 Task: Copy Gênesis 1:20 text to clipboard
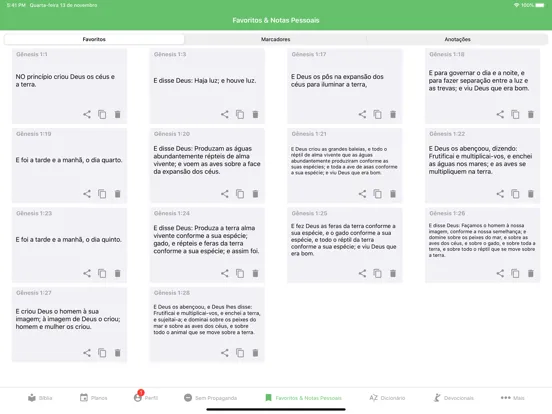point(240,194)
